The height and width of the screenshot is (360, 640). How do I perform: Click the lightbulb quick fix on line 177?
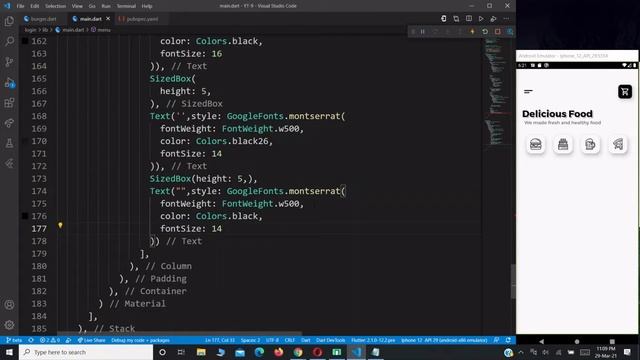tap(60, 225)
